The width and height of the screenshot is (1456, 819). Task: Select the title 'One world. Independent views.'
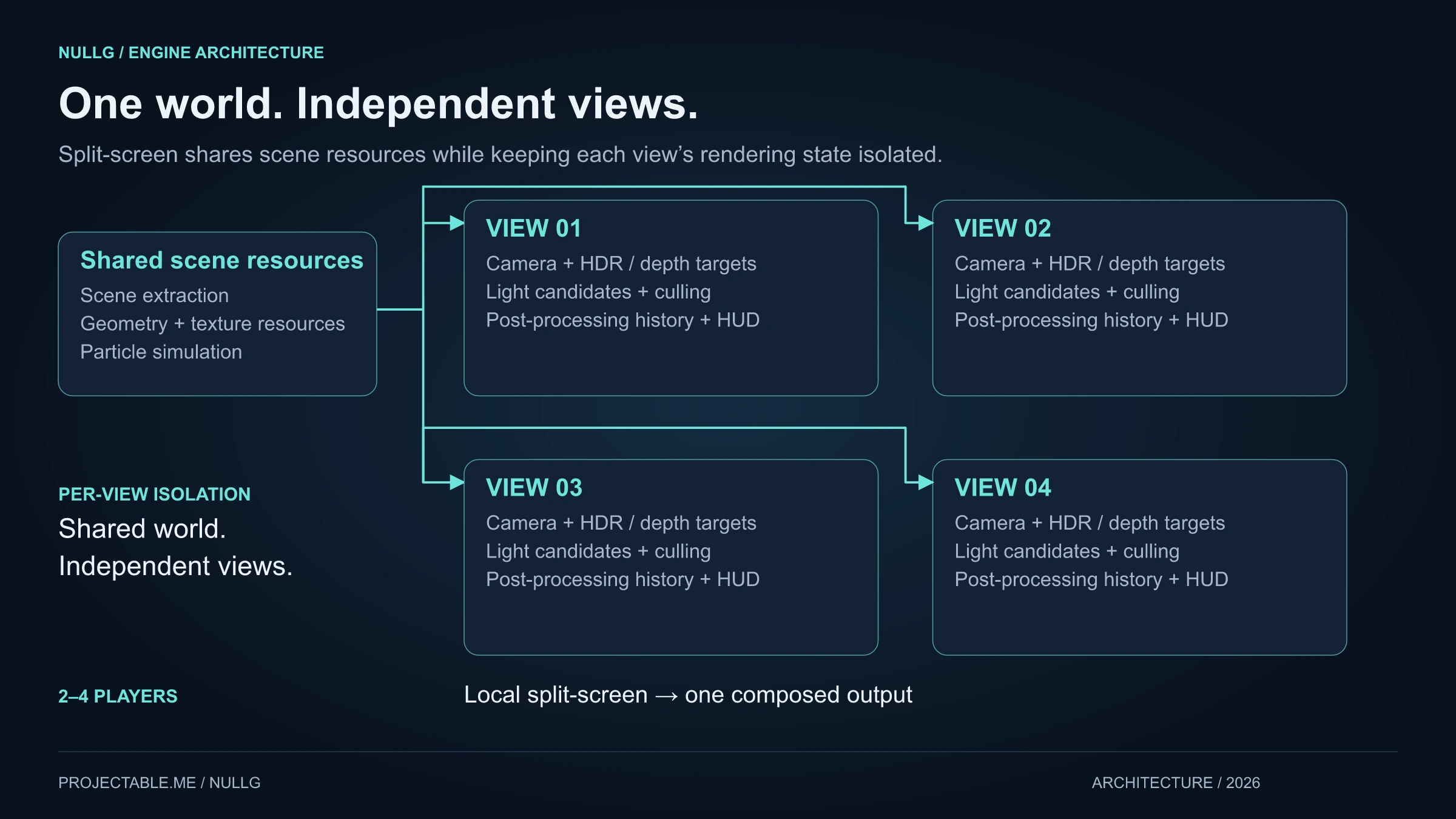pos(379,103)
